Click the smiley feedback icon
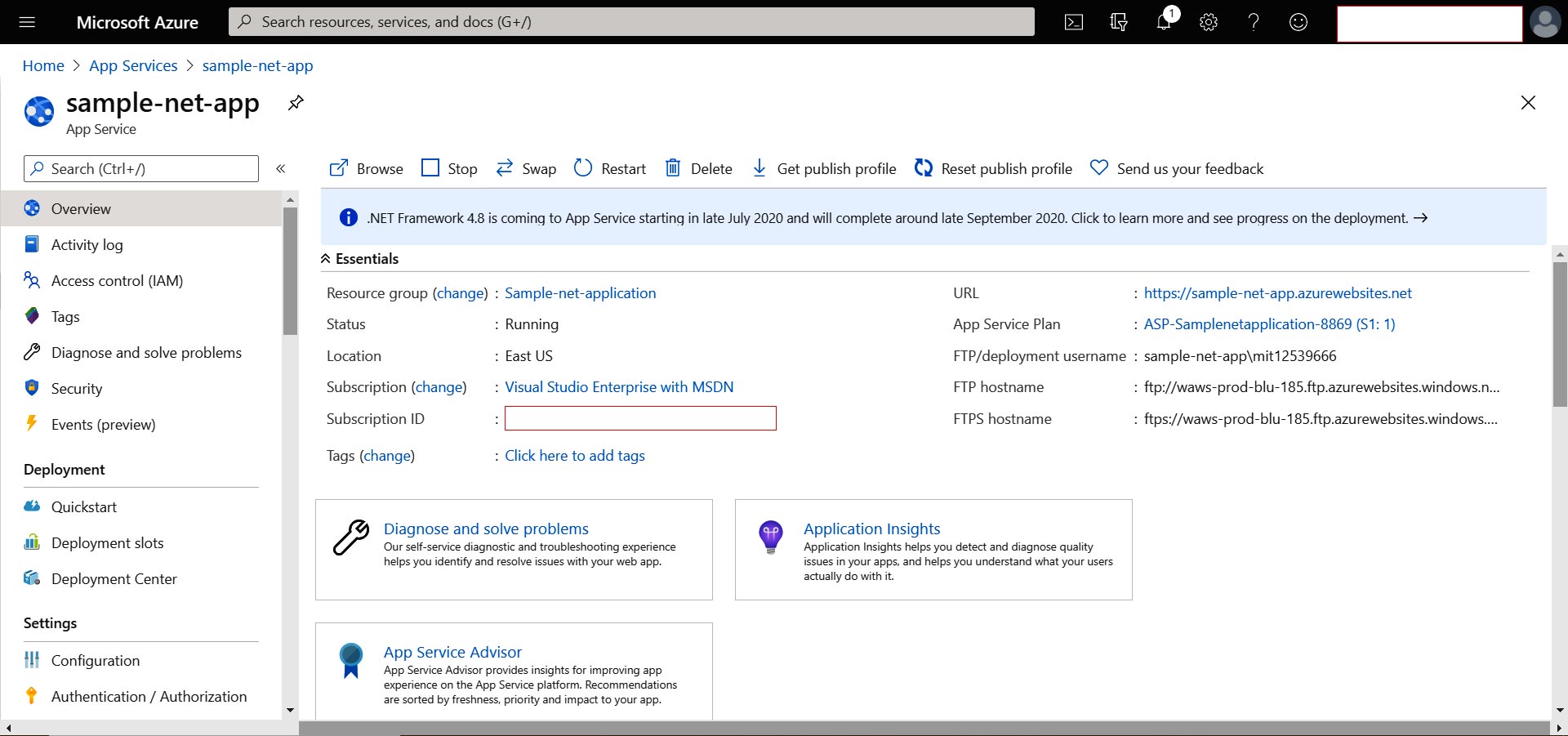The image size is (1568, 736). (1298, 22)
